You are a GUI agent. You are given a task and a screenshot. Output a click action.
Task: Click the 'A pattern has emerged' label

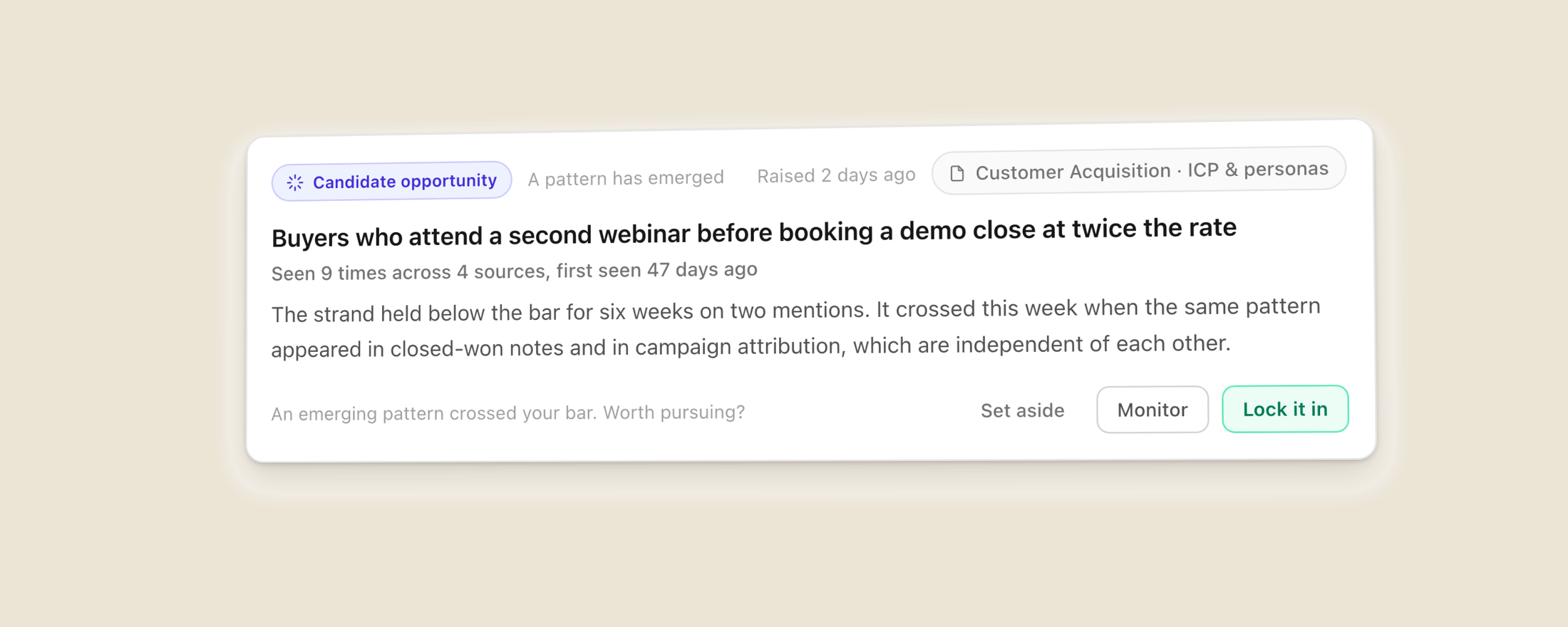pos(626,178)
